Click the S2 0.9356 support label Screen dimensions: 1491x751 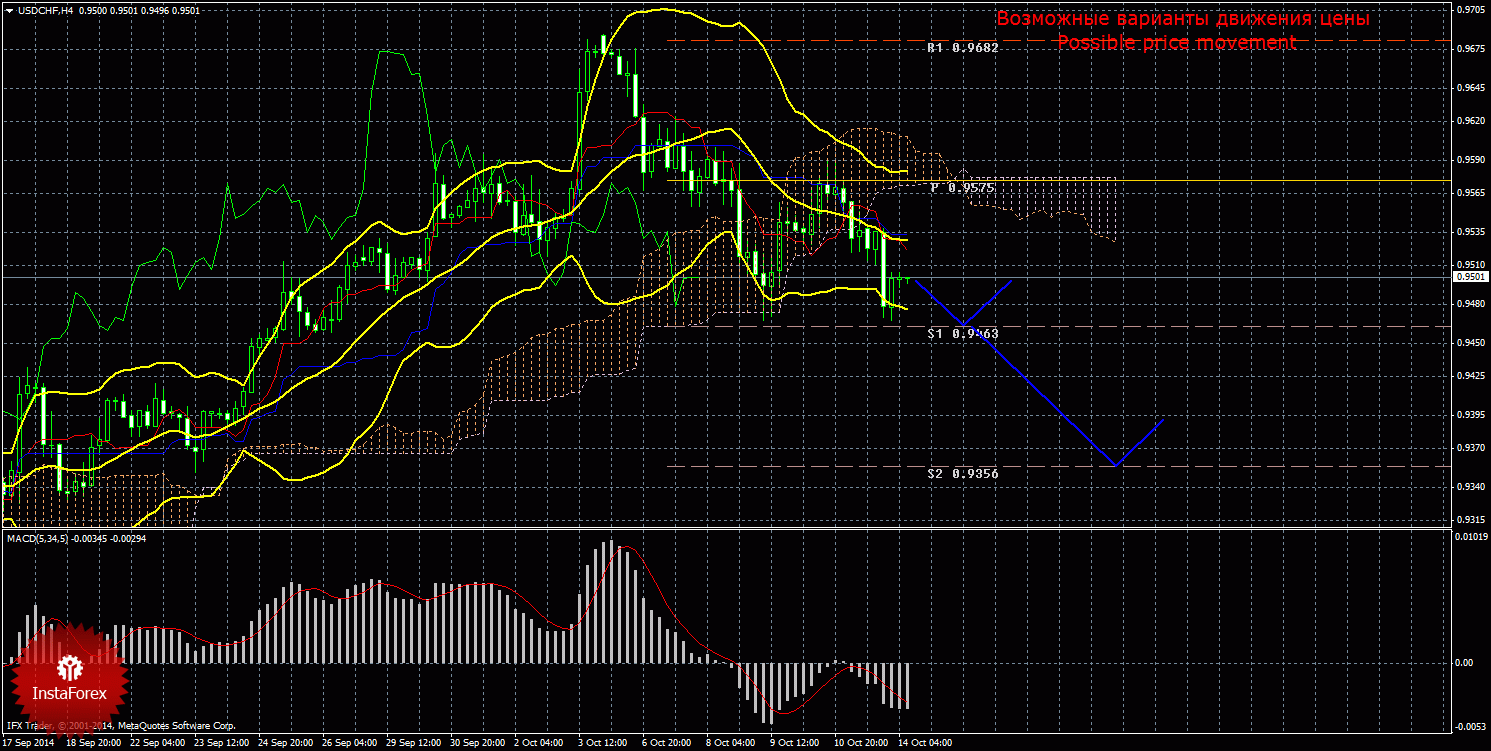(962, 473)
